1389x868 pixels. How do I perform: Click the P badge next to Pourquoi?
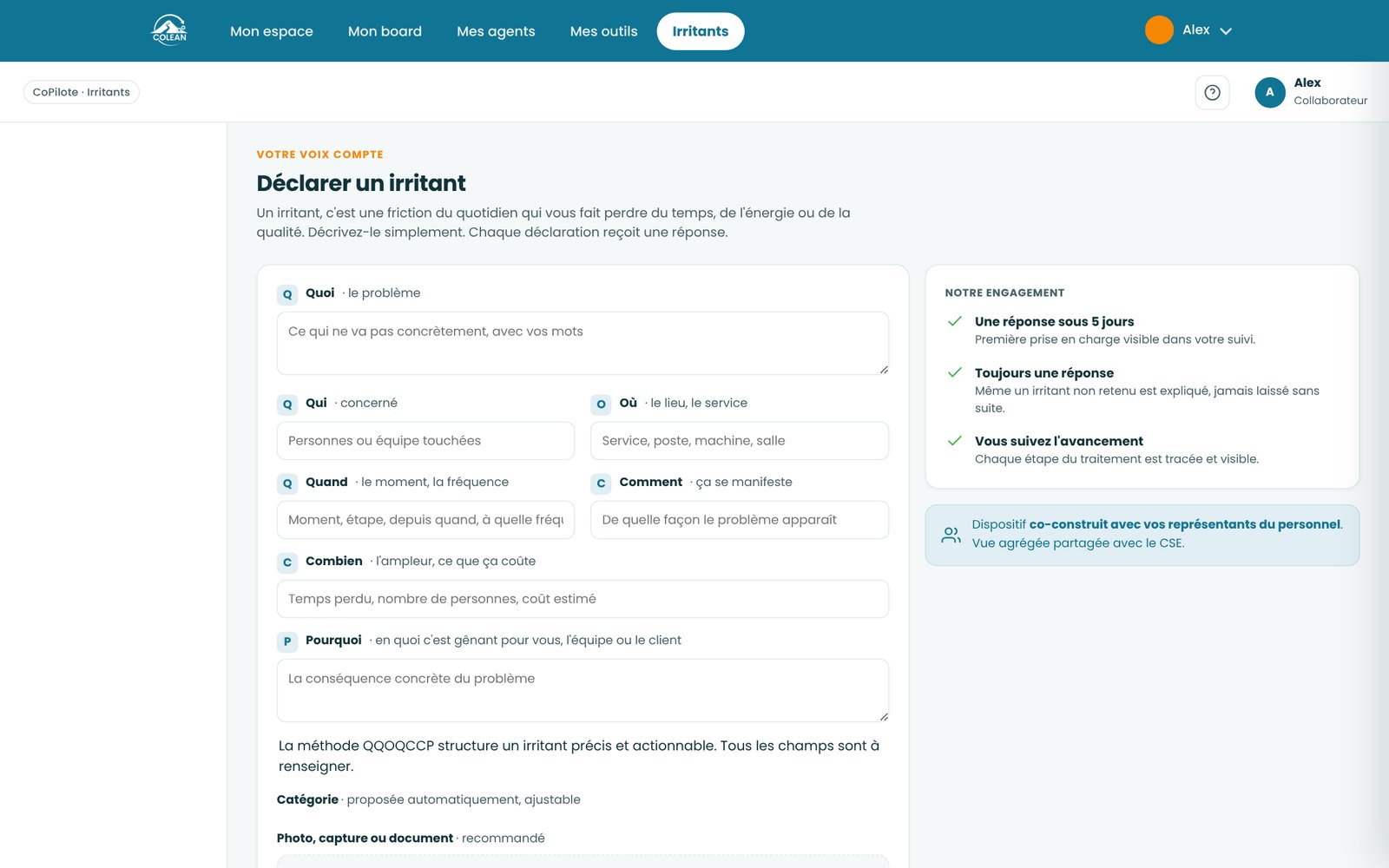287,641
